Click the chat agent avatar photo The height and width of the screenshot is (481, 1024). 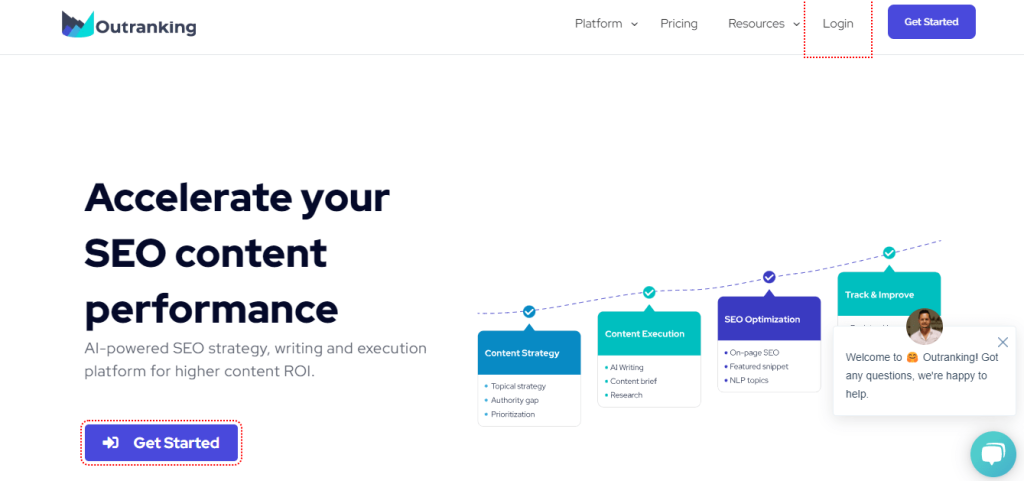point(925,326)
